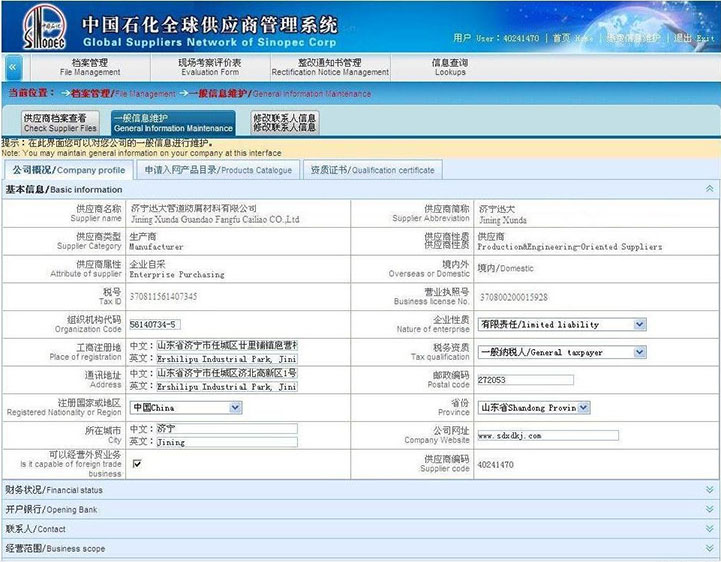Expand the Contact section
Screen dimensions: 721x562
[x=709, y=528]
